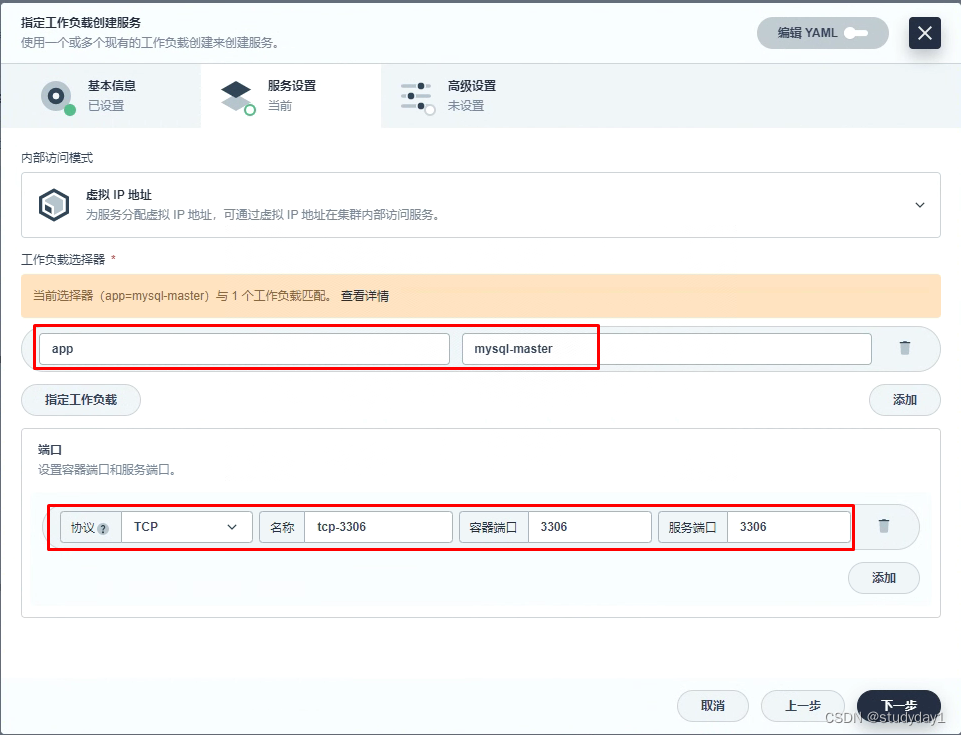Click the 工作负载选择器 label
The height and width of the screenshot is (735, 961).
click(63, 260)
